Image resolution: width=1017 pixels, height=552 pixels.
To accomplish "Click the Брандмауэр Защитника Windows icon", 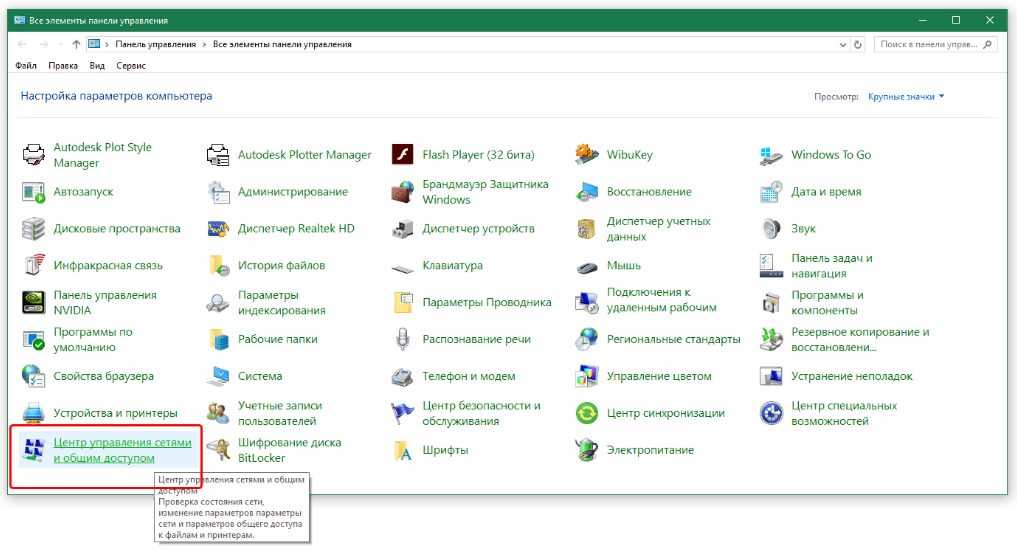I will 403,192.
